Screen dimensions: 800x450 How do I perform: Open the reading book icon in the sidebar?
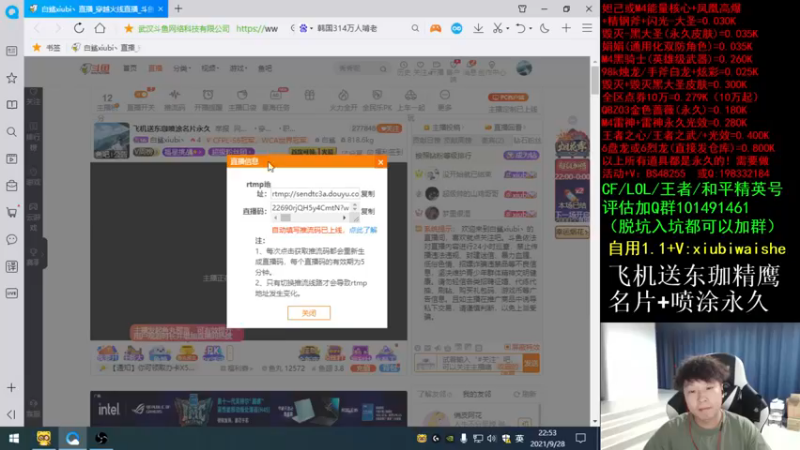[x=12, y=105]
